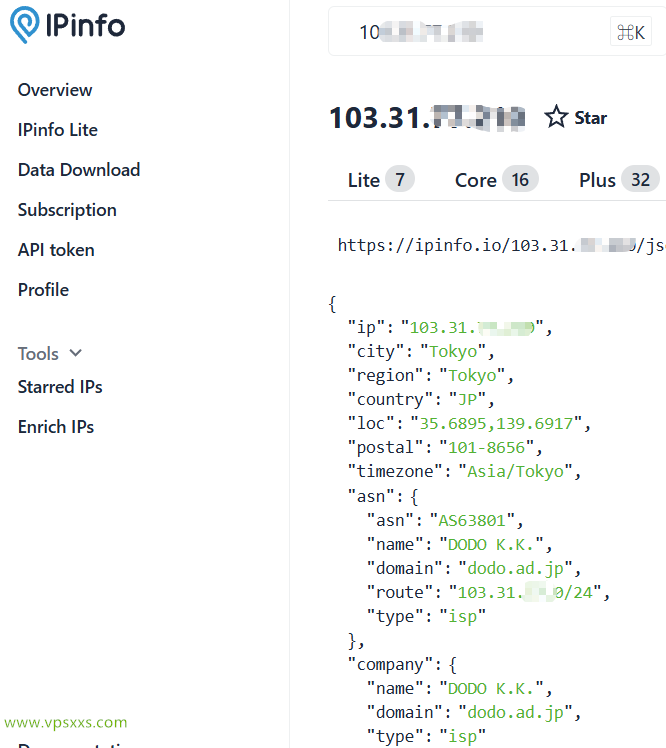Click the Plus count badge 32
The width and height of the screenshot is (666, 748).
[640, 179]
